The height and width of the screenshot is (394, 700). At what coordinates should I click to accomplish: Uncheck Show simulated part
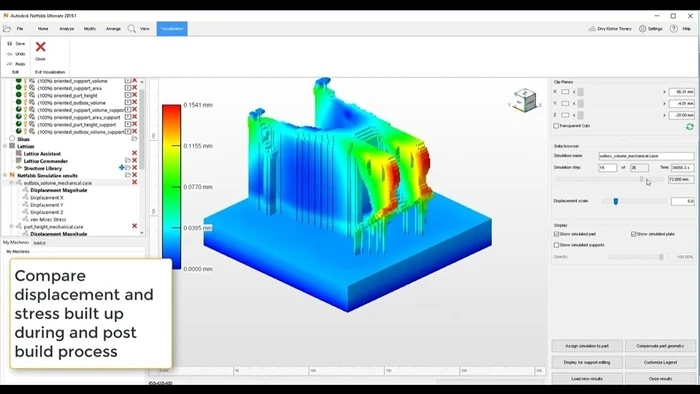coord(557,234)
